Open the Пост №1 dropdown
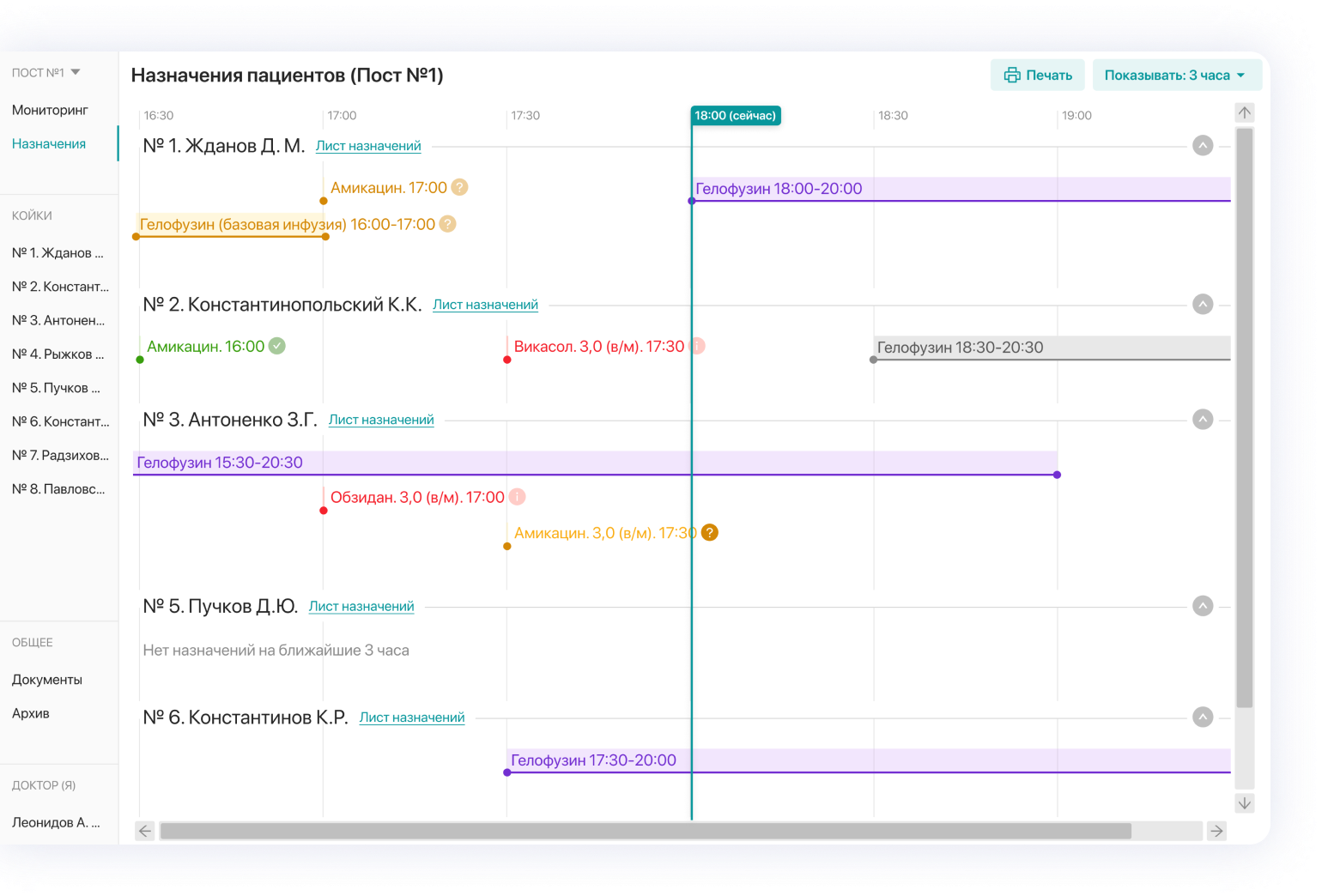 point(46,73)
